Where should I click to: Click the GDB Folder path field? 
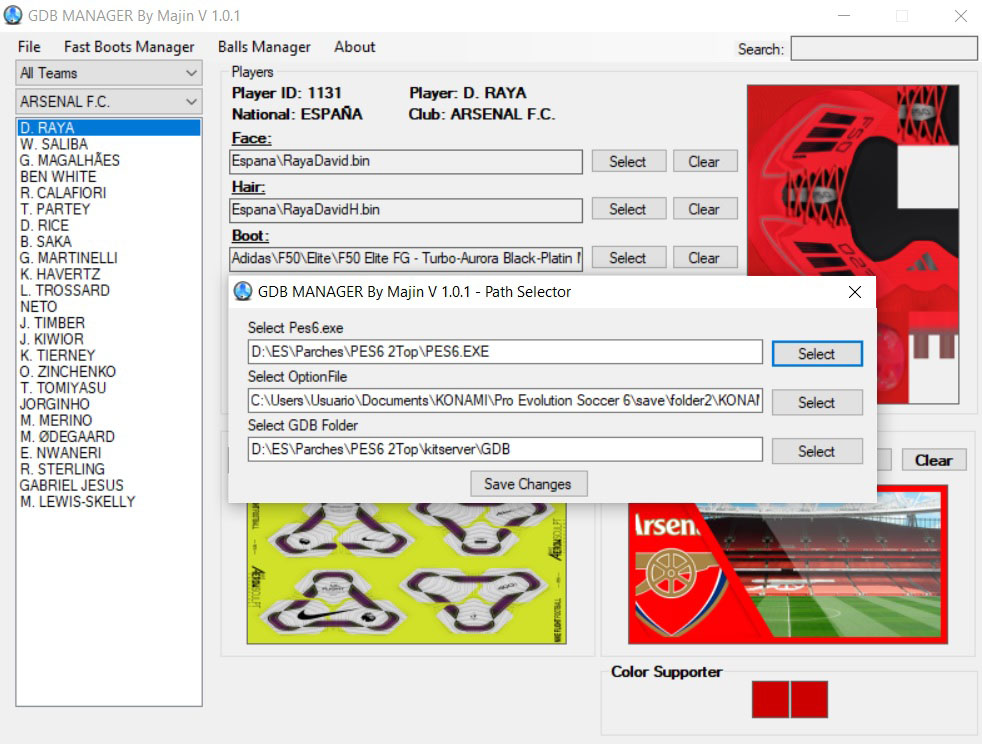click(x=505, y=450)
